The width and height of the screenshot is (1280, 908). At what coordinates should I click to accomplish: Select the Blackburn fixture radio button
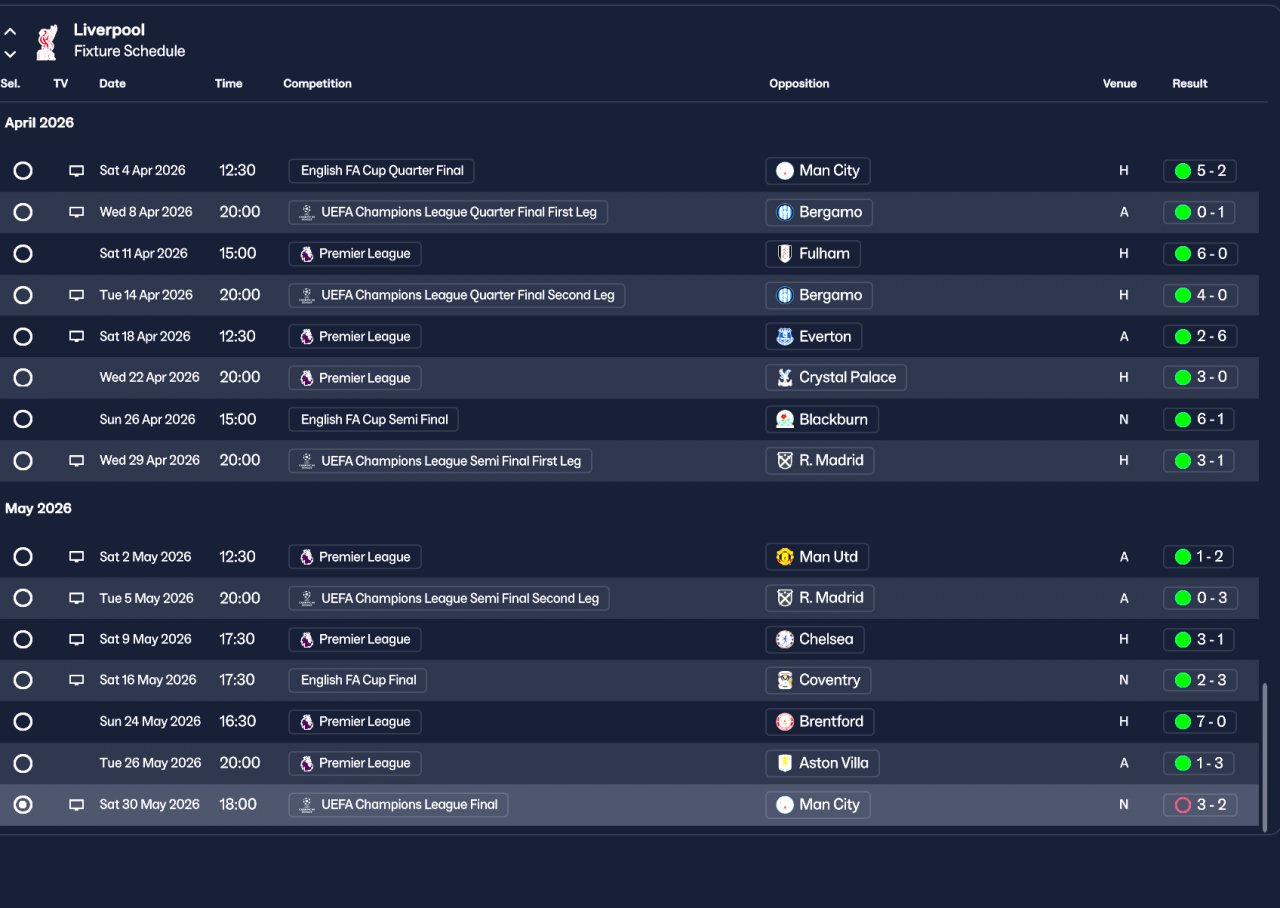point(23,419)
